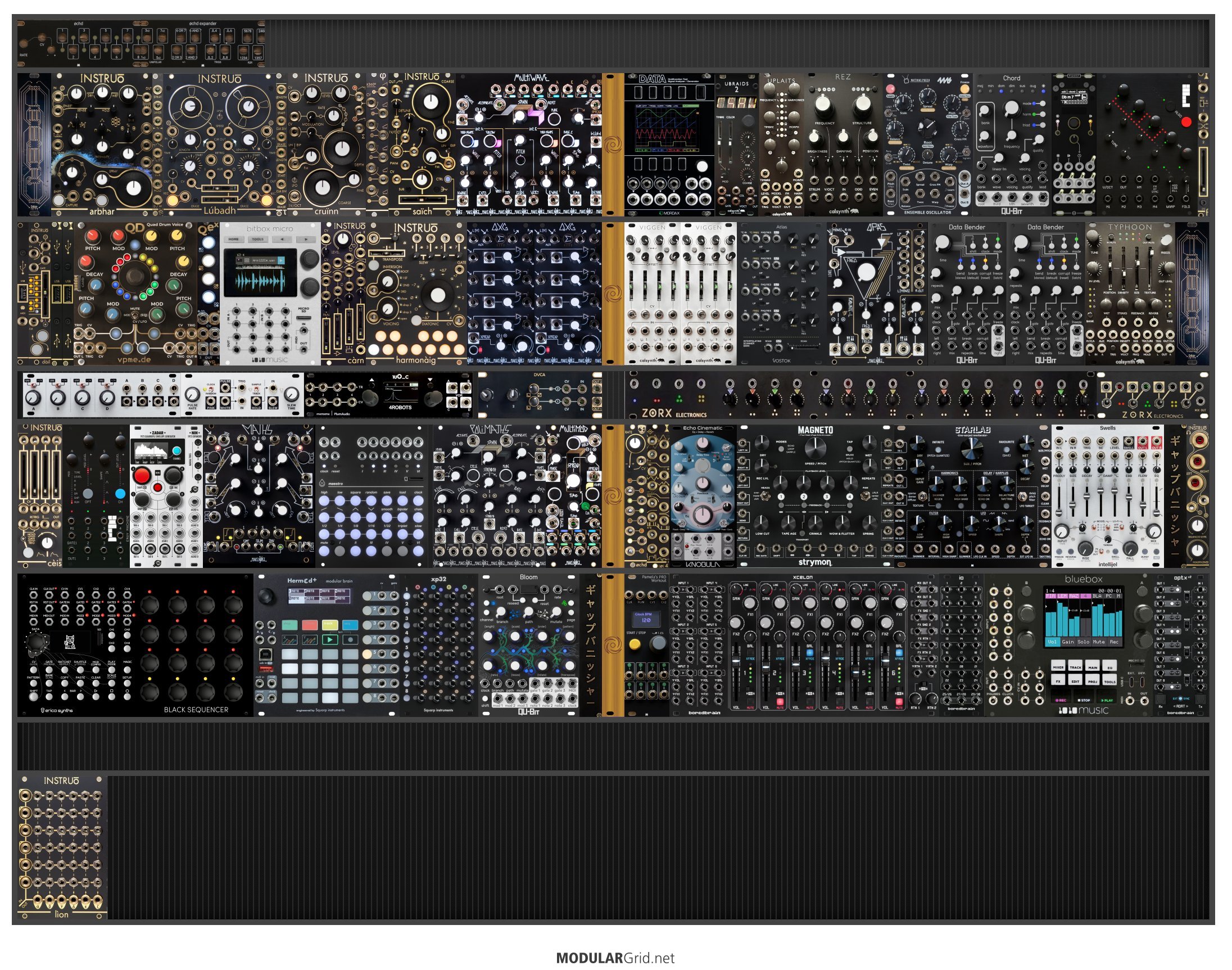
Task: Select the 4ROBOTS module
Action: [388, 395]
